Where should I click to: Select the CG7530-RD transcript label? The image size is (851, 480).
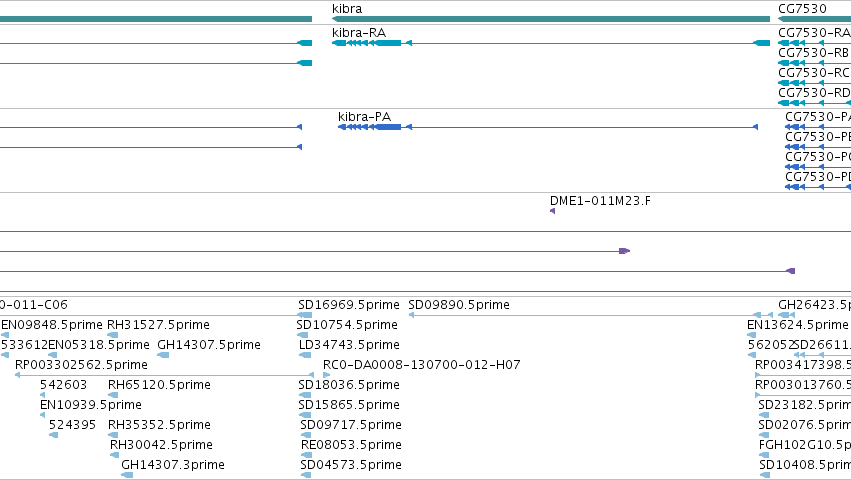coord(814,93)
